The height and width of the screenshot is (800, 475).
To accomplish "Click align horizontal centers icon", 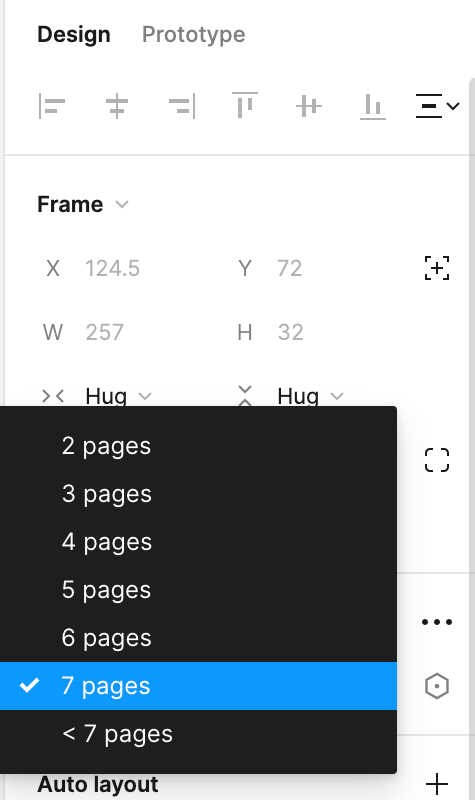I will tap(117, 106).
